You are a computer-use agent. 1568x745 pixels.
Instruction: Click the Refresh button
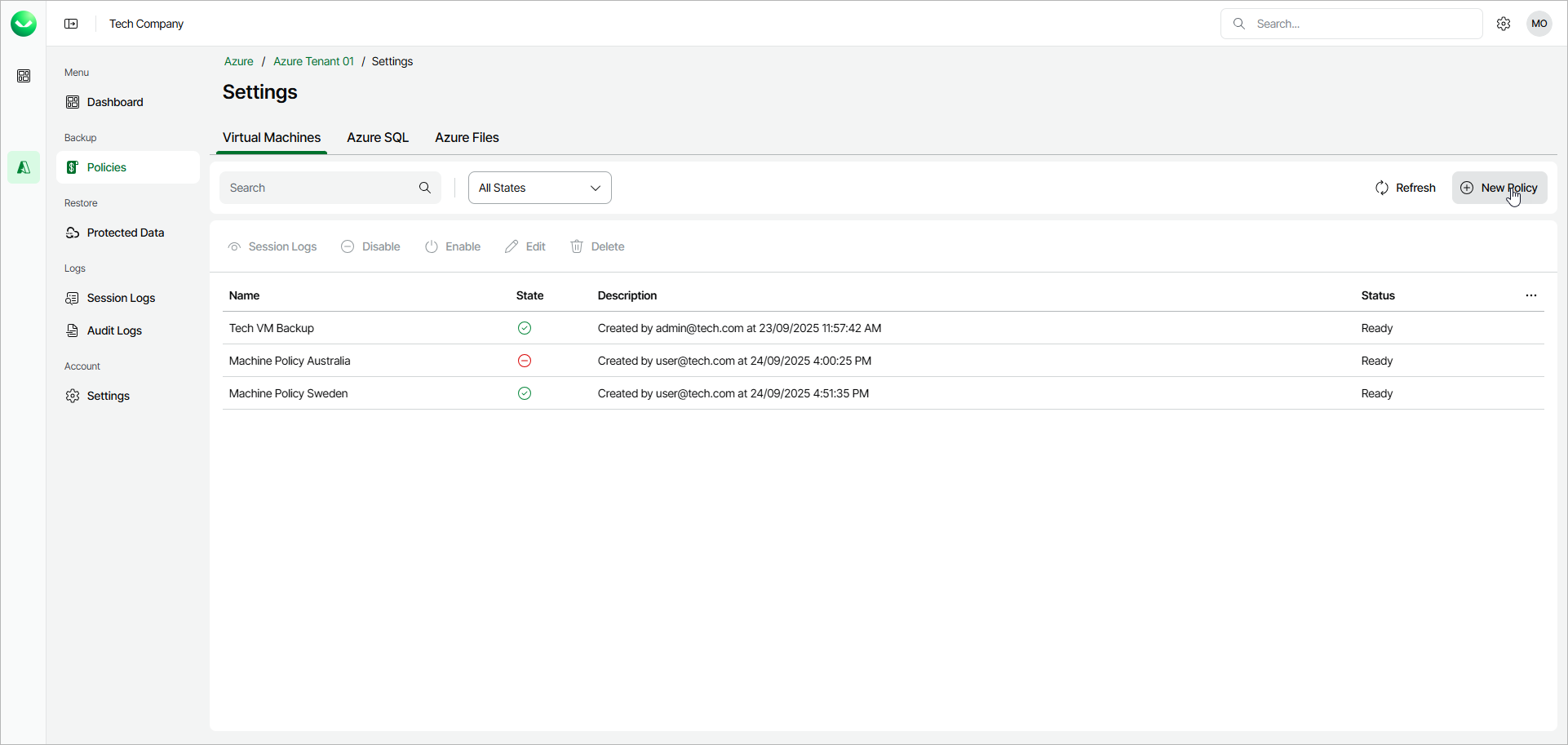1405,188
